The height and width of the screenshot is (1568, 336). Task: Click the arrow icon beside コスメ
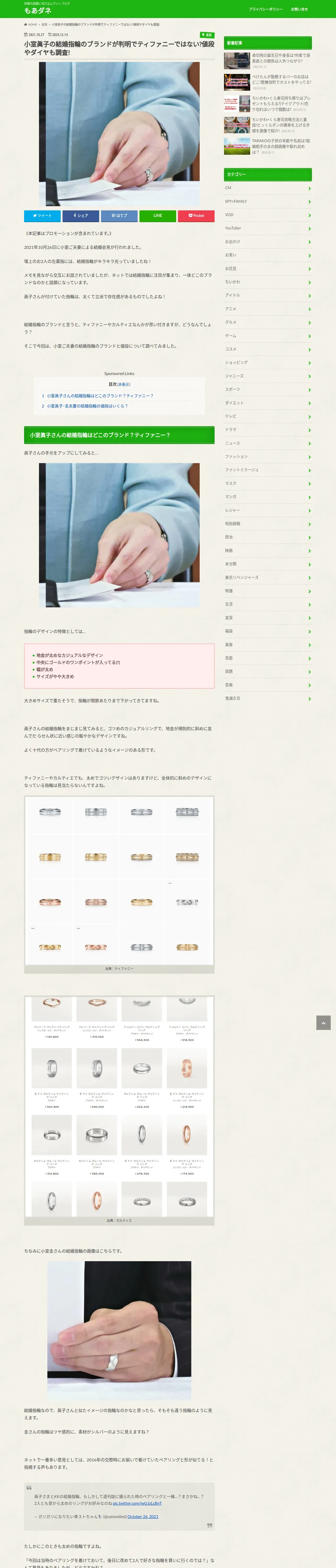(310, 350)
